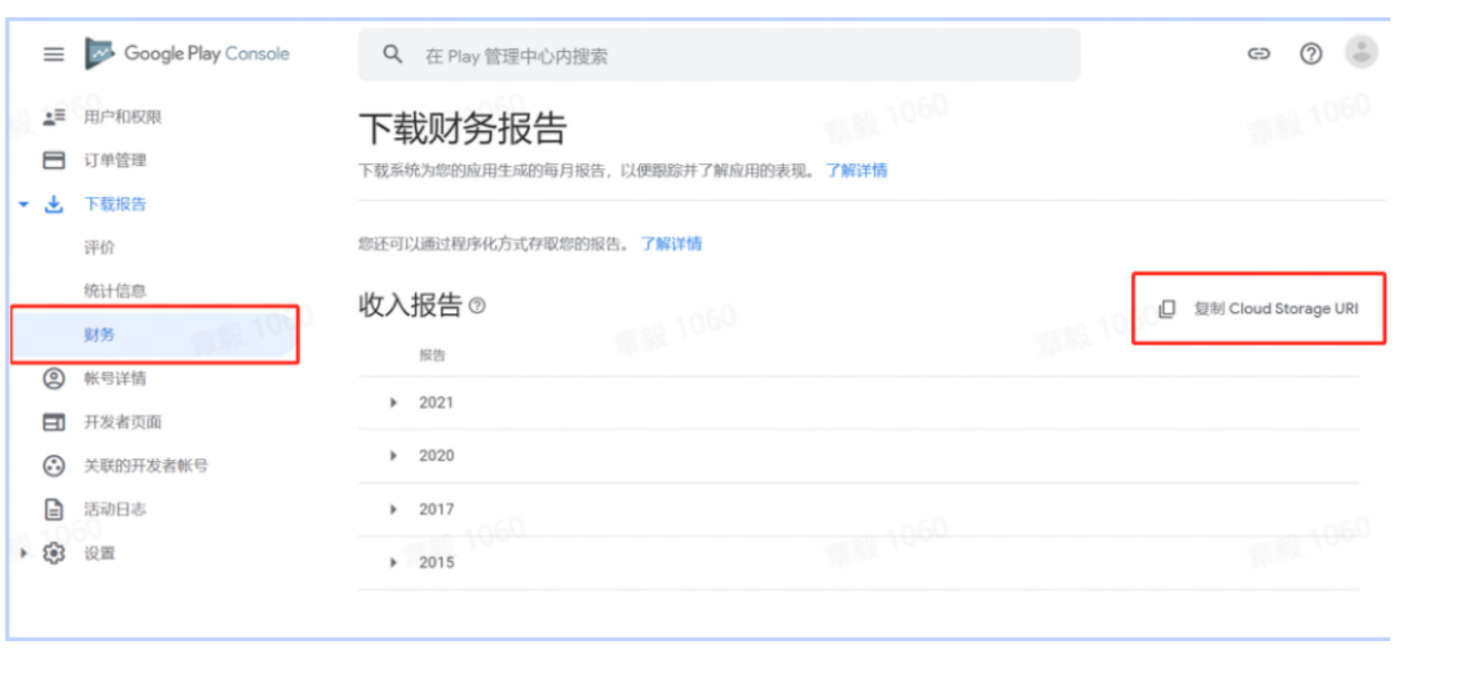Click the help icon next to 收入报告
This screenshot has height=676, width=1477.
pos(477,306)
